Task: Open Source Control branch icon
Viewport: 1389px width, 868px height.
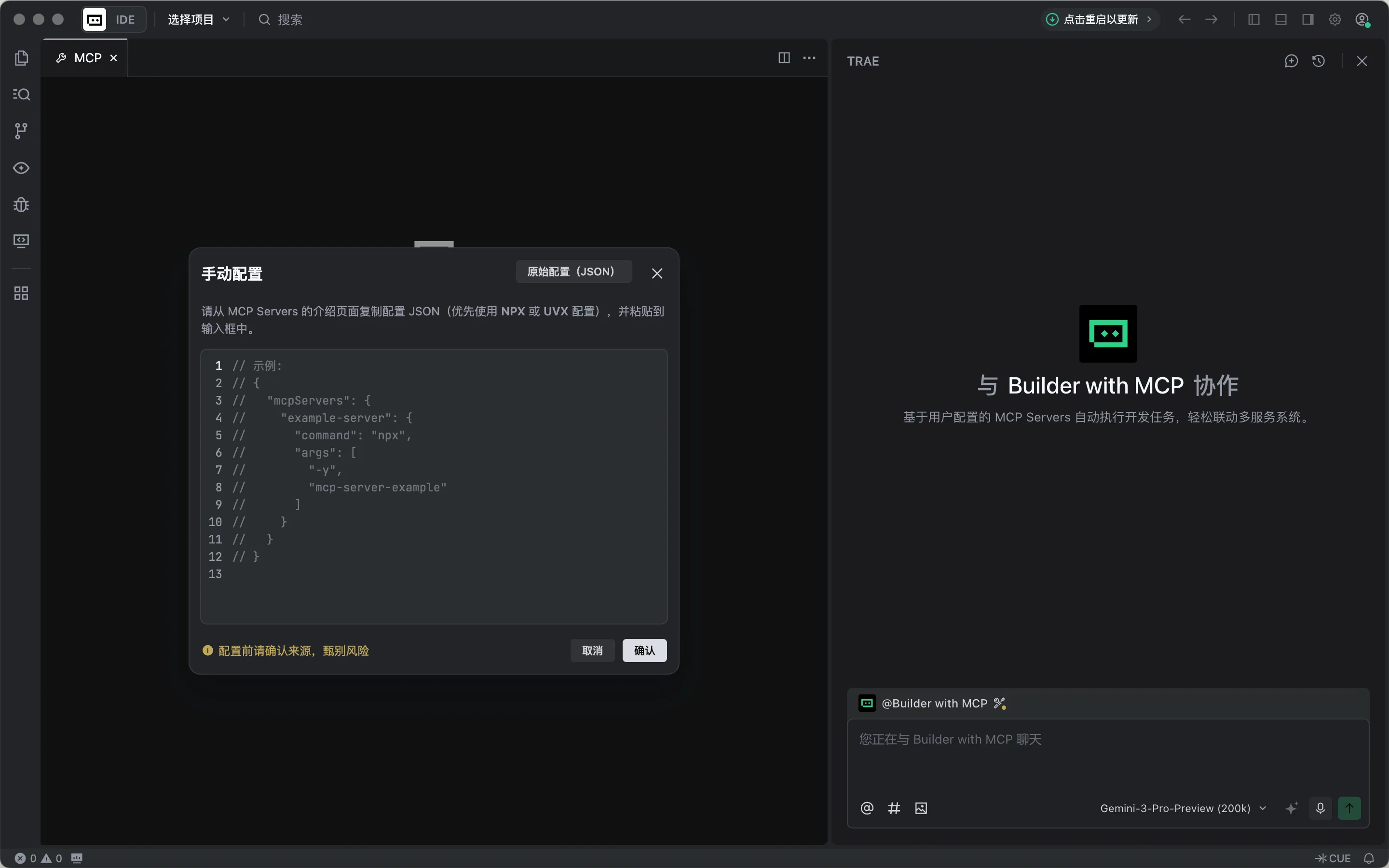Action: pos(21,131)
